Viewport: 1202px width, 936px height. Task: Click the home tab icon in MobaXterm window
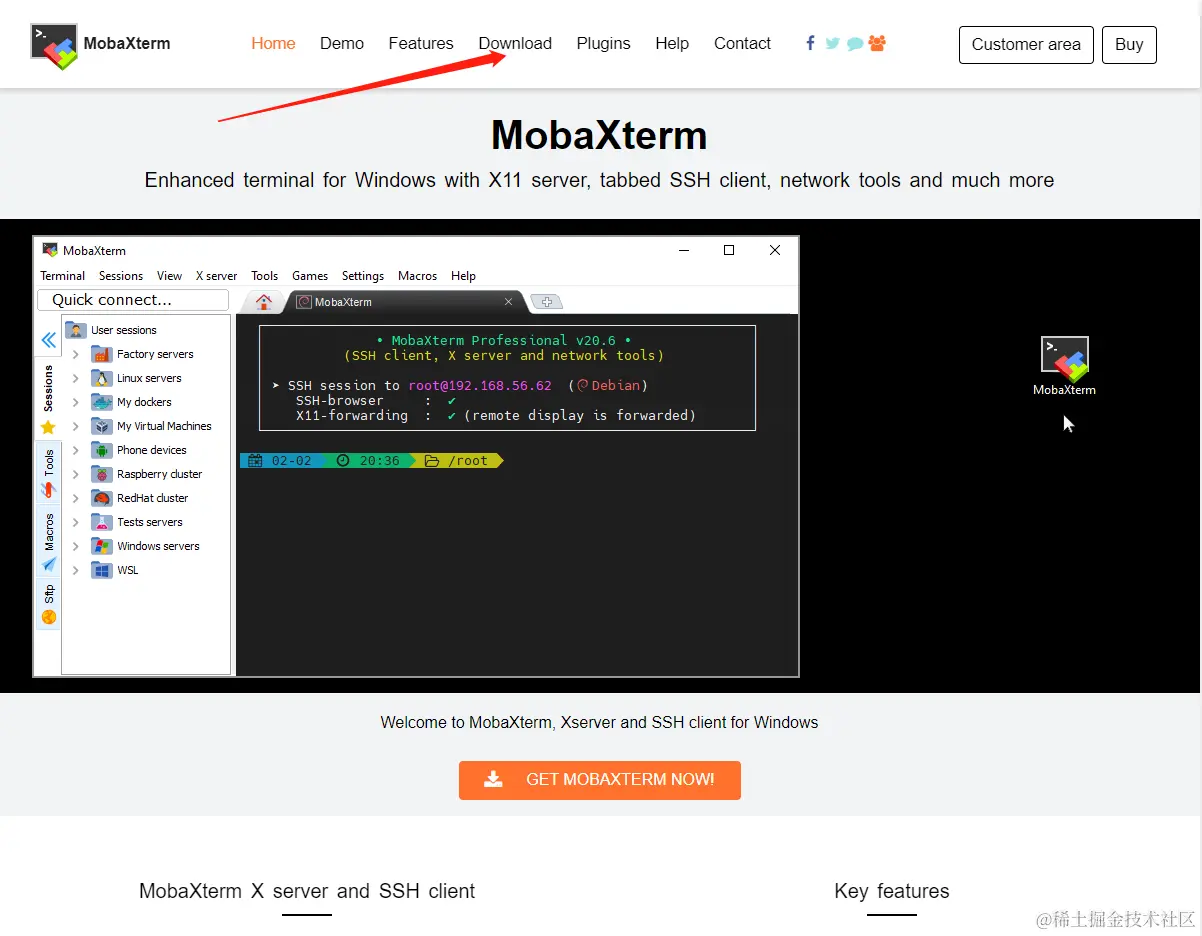pos(263,302)
